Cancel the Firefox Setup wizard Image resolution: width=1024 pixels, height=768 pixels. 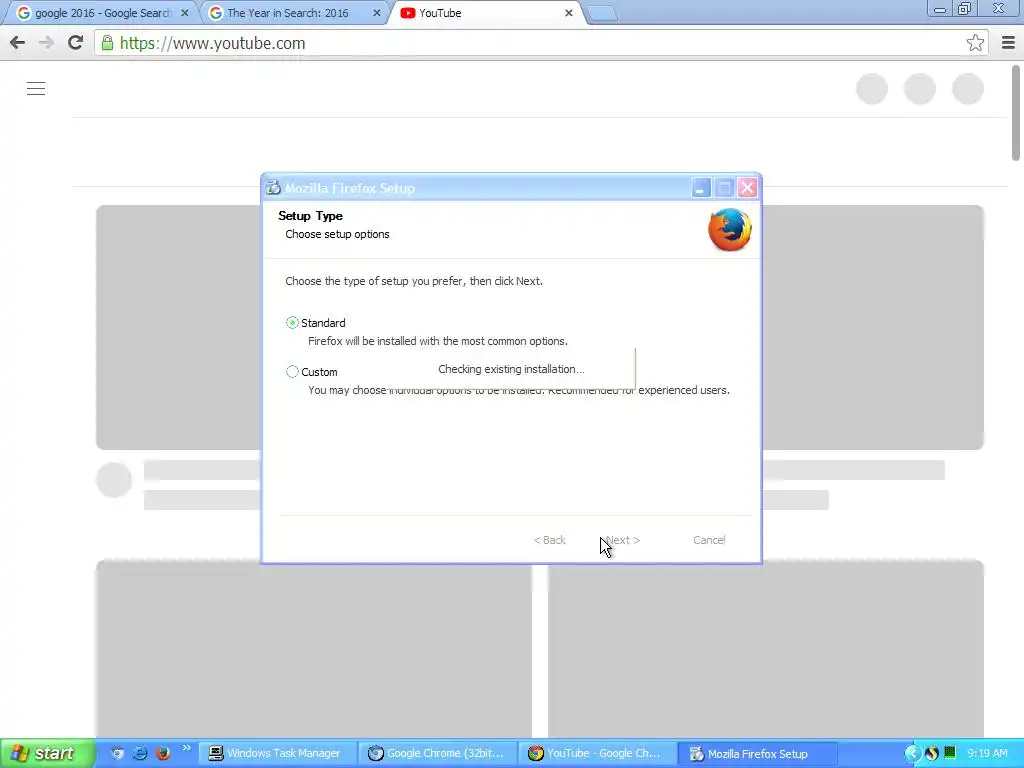(x=709, y=540)
